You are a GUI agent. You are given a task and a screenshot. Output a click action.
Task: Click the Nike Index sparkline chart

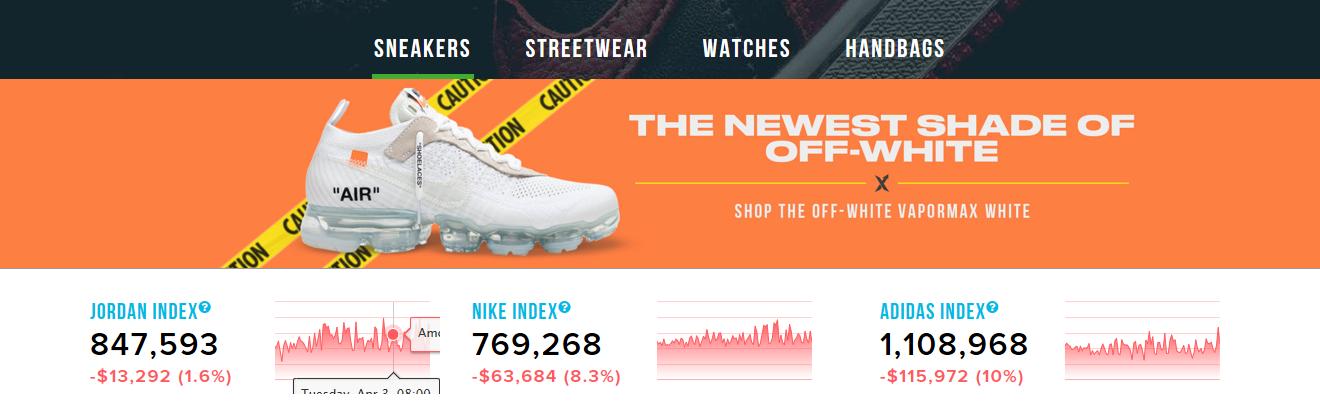(x=735, y=340)
